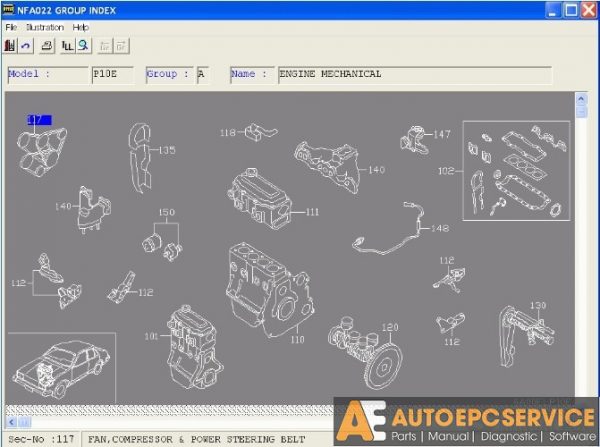Click the Group field showing A
600x447 pixels.
[x=202, y=74]
